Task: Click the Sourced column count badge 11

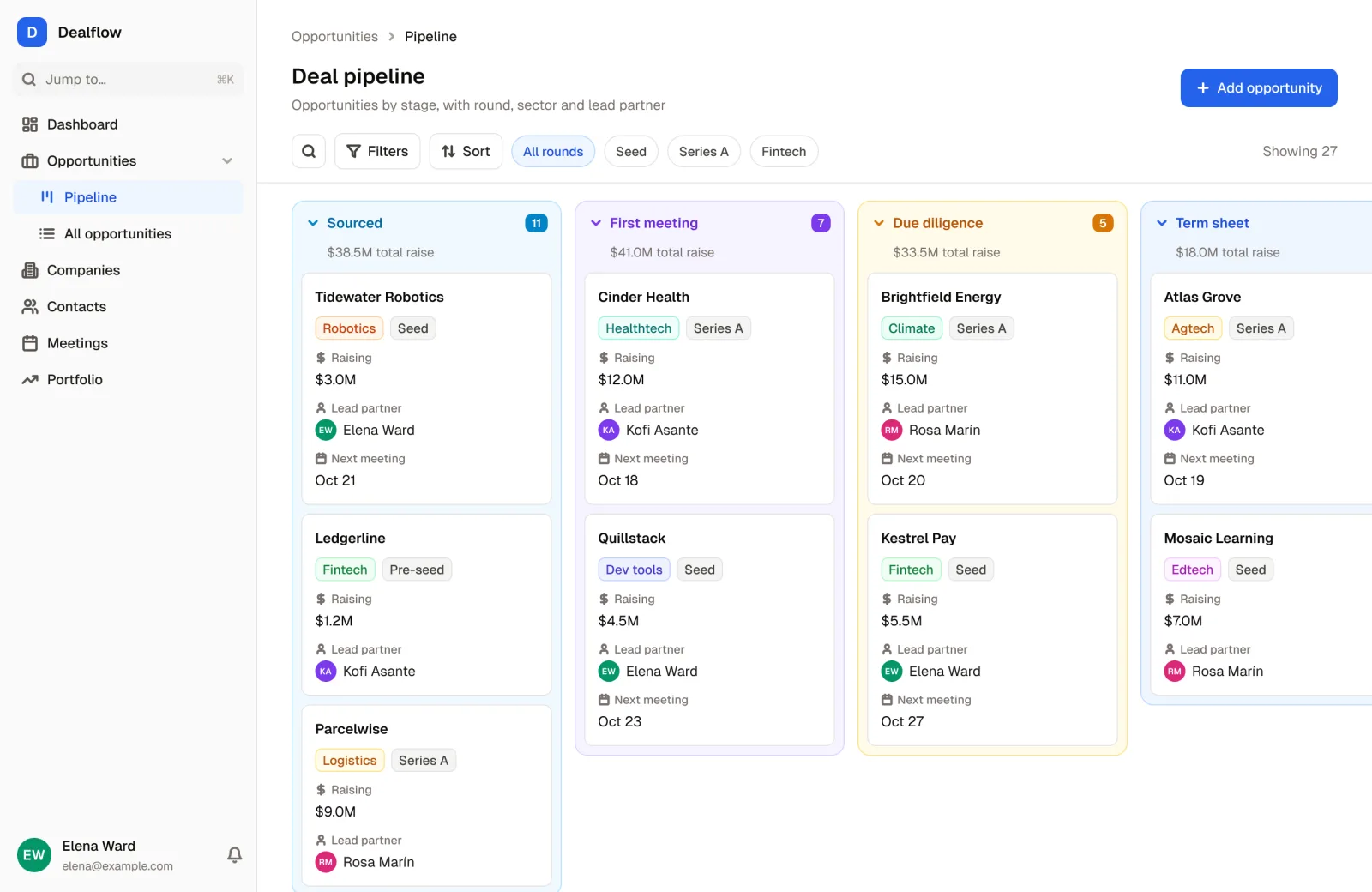Action: 536,223
